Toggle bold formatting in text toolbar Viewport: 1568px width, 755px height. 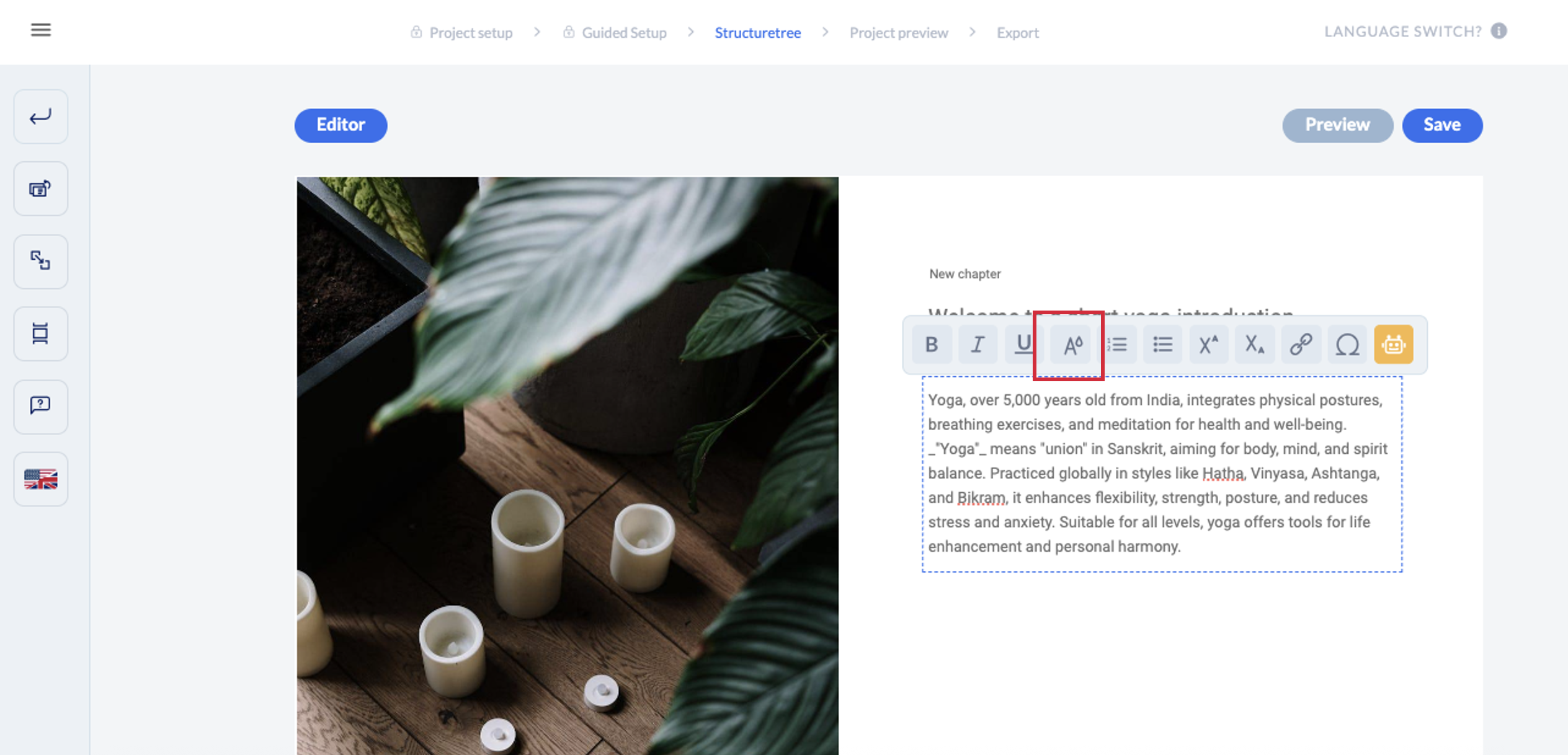(x=931, y=345)
